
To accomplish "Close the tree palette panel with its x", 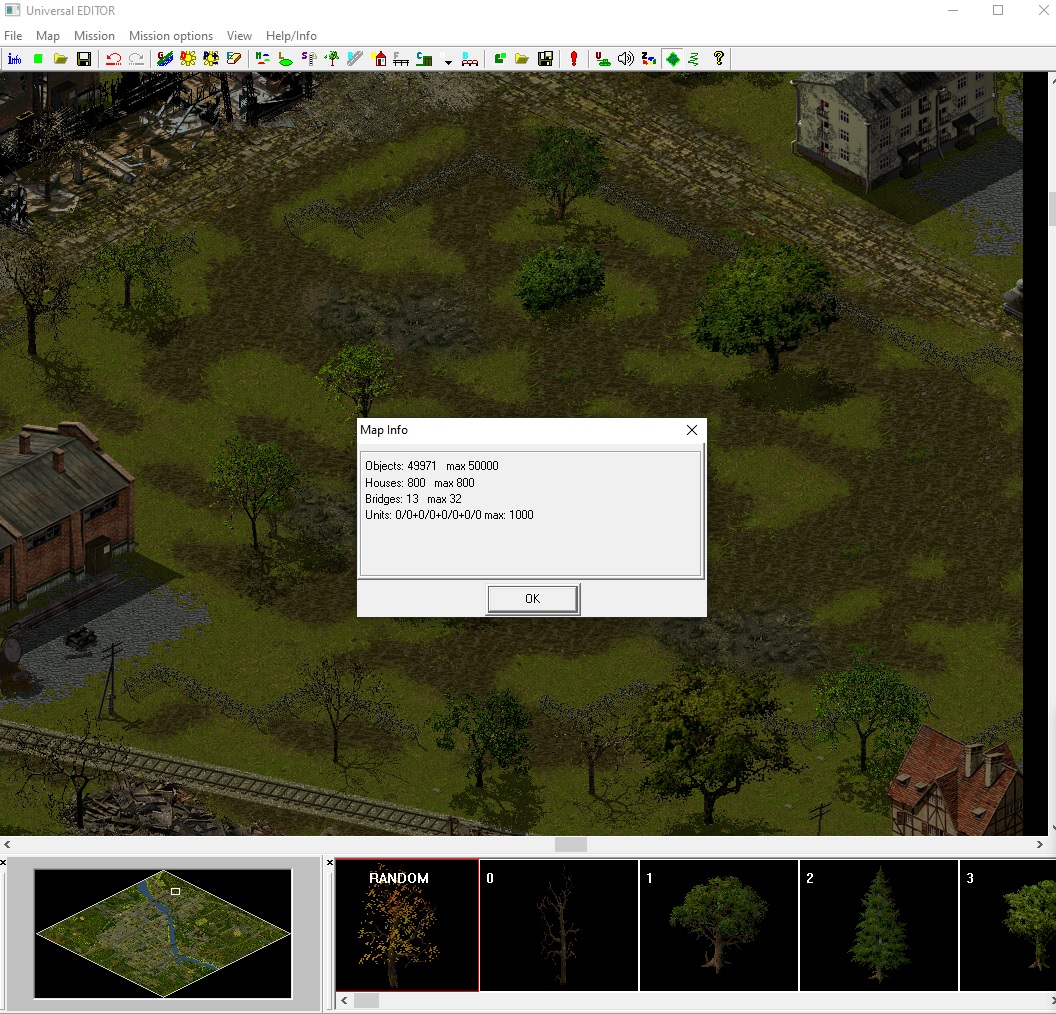I will (x=329, y=863).
